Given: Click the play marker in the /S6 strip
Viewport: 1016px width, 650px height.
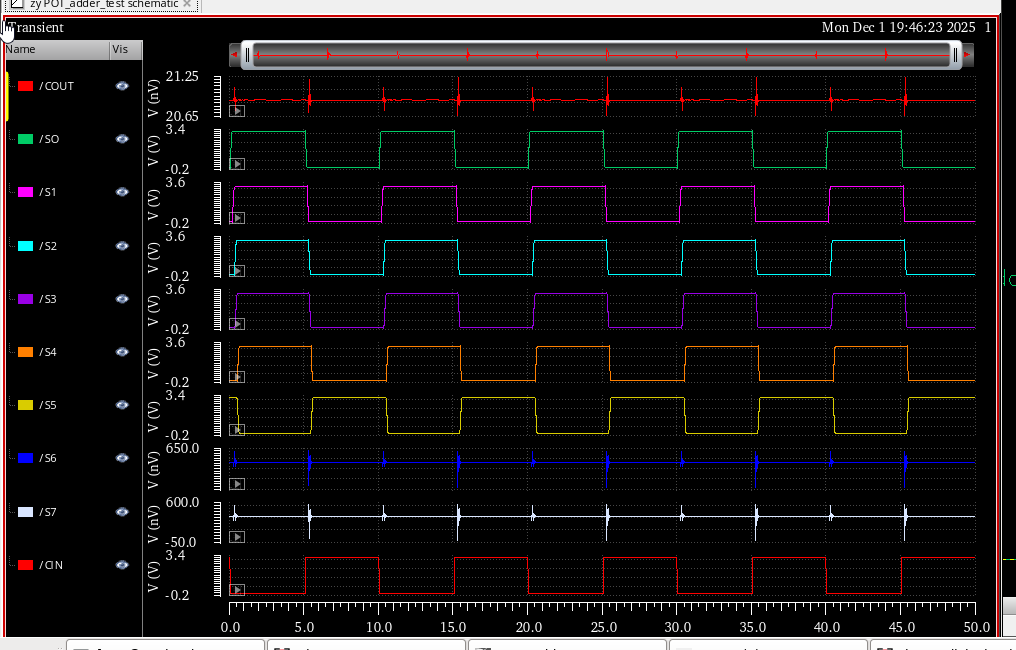Looking at the screenshot, I should pos(237,483).
